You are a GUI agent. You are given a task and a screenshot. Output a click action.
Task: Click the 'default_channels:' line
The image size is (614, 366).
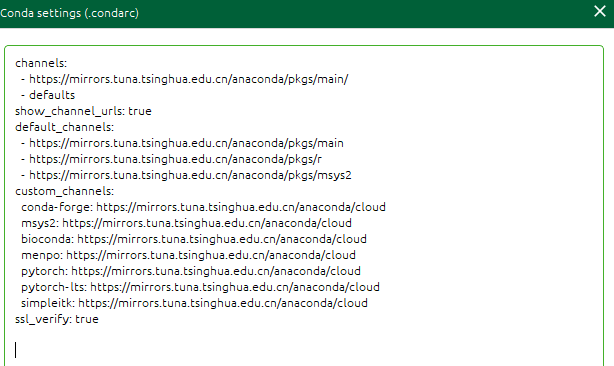(x=65, y=127)
